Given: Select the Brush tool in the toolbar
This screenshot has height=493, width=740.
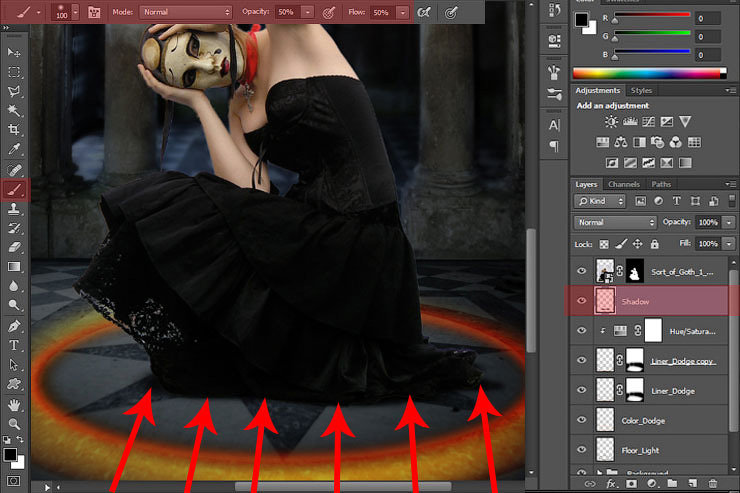Looking at the screenshot, I should (14, 188).
